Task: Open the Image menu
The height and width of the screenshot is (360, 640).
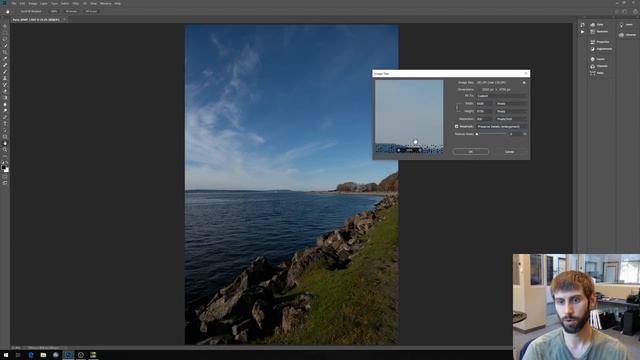Action: tap(33, 3)
